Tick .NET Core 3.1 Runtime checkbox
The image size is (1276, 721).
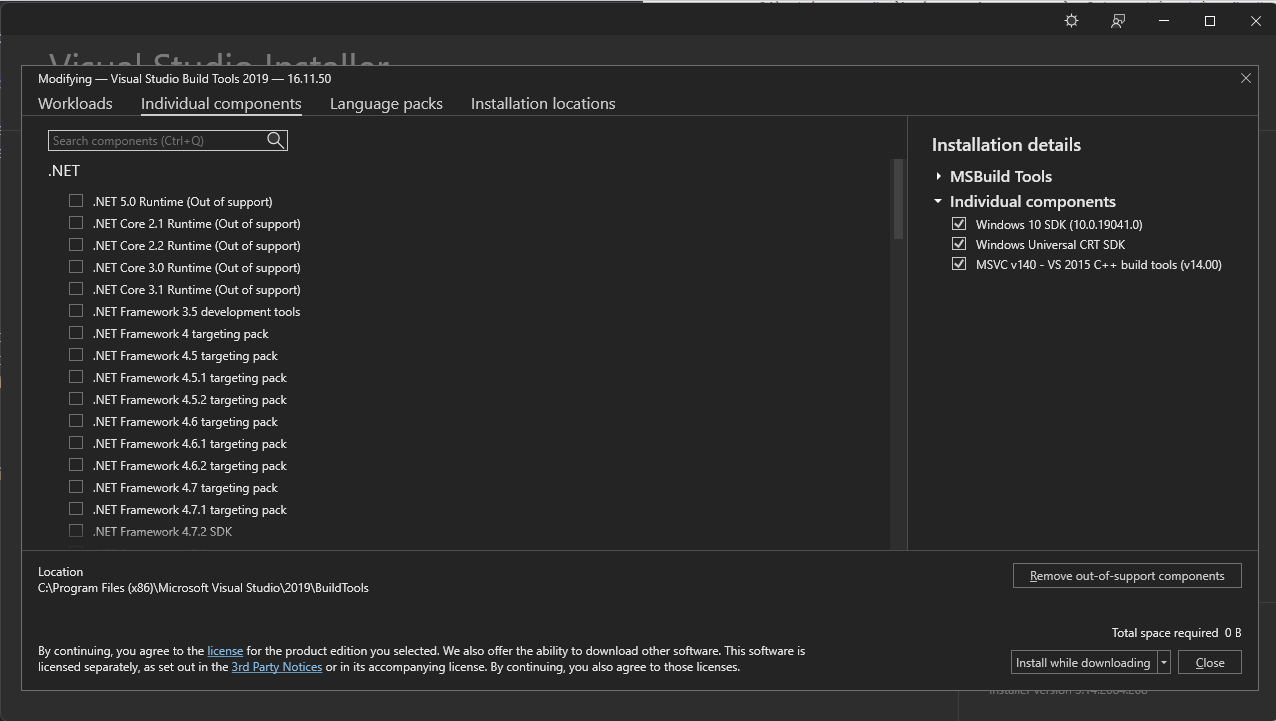coord(76,289)
